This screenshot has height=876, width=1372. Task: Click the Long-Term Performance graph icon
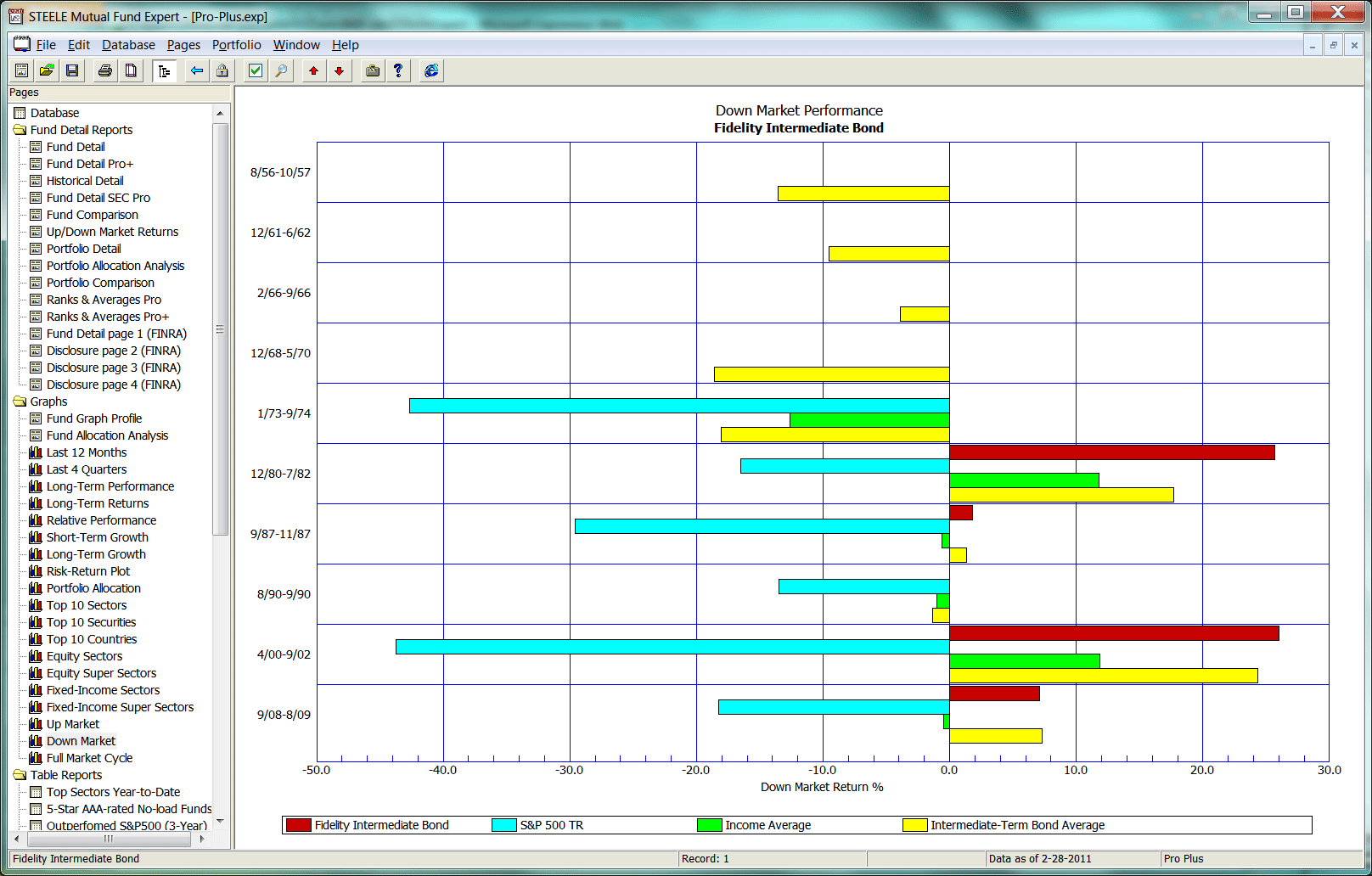[36, 486]
